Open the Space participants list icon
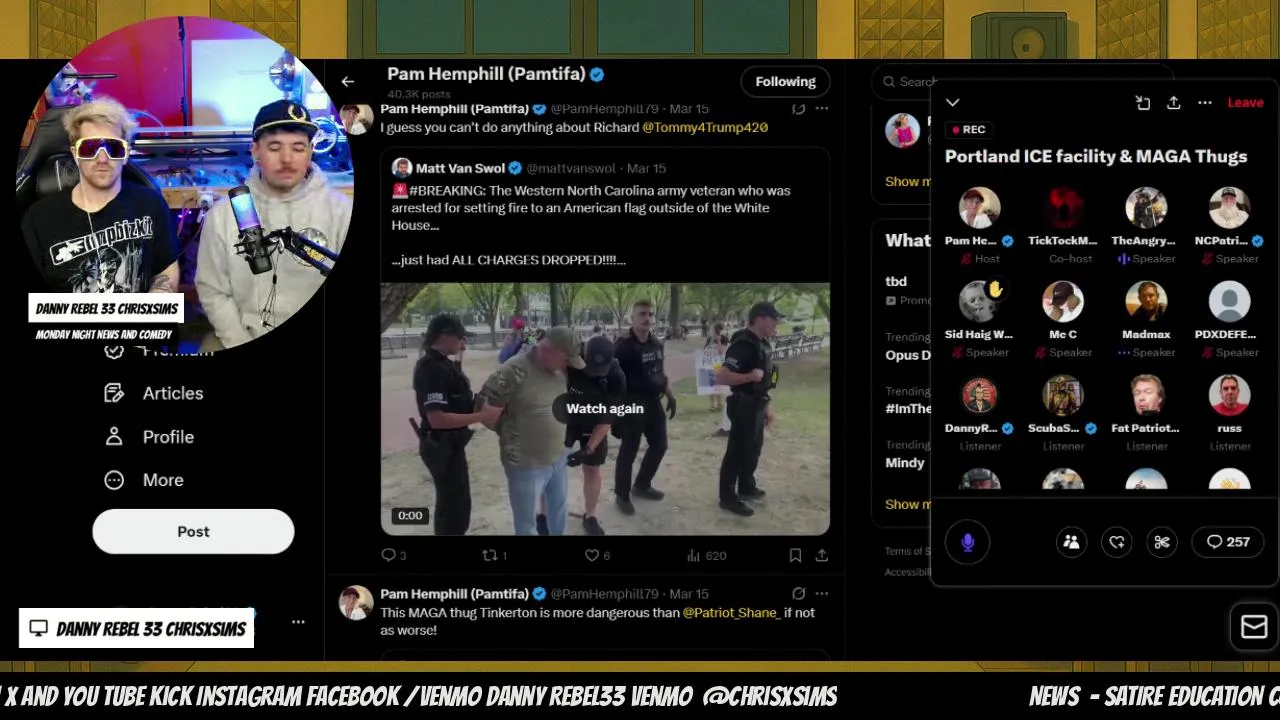The width and height of the screenshot is (1280, 720). pyautogui.click(x=1071, y=542)
